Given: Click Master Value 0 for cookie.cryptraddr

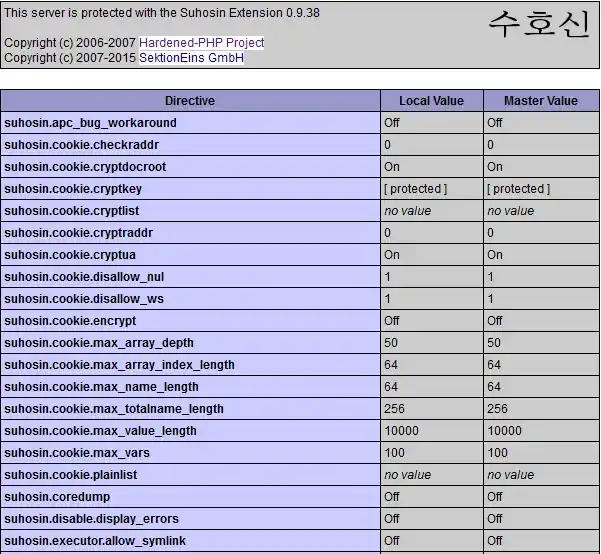Looking at the screenshot, I should point(491,233).
